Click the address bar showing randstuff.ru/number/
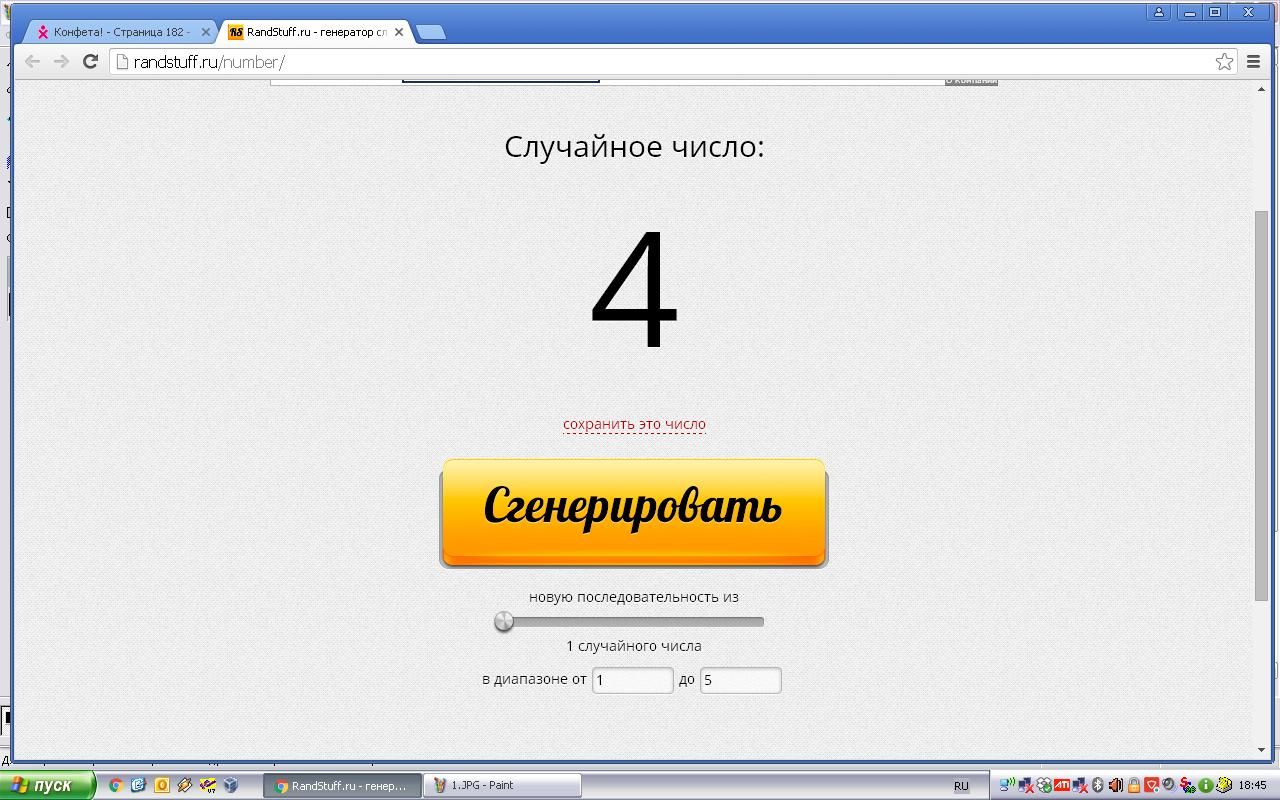1280x800 pixels. pyautogui.click(x=660, y=62)
